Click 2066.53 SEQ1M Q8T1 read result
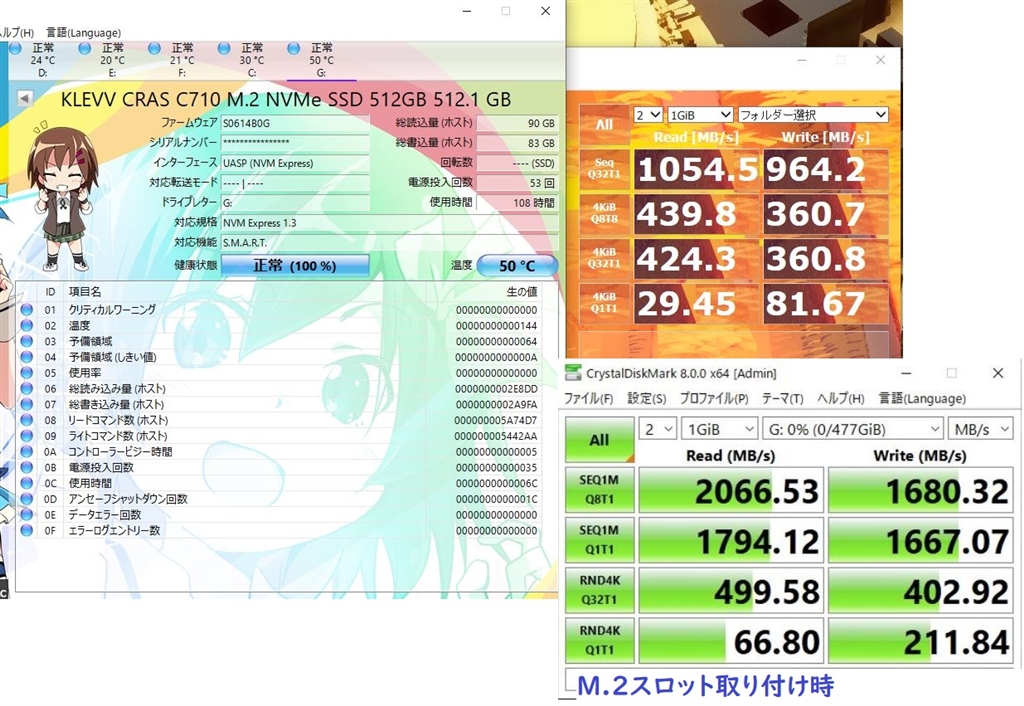Viewport: 1024px width, 706px height. 731,490
